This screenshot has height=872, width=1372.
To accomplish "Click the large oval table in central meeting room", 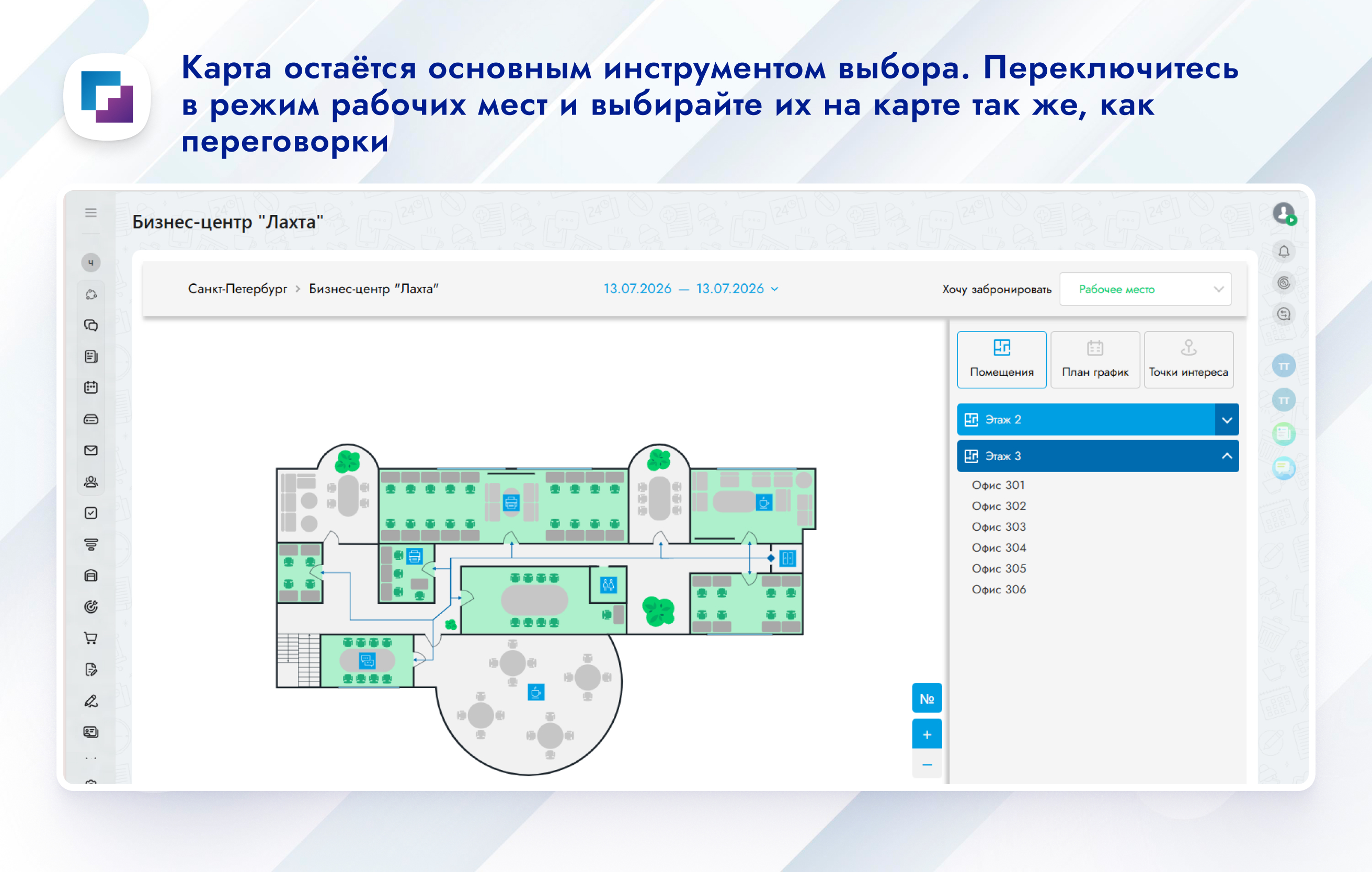I will tap(534, 600).
